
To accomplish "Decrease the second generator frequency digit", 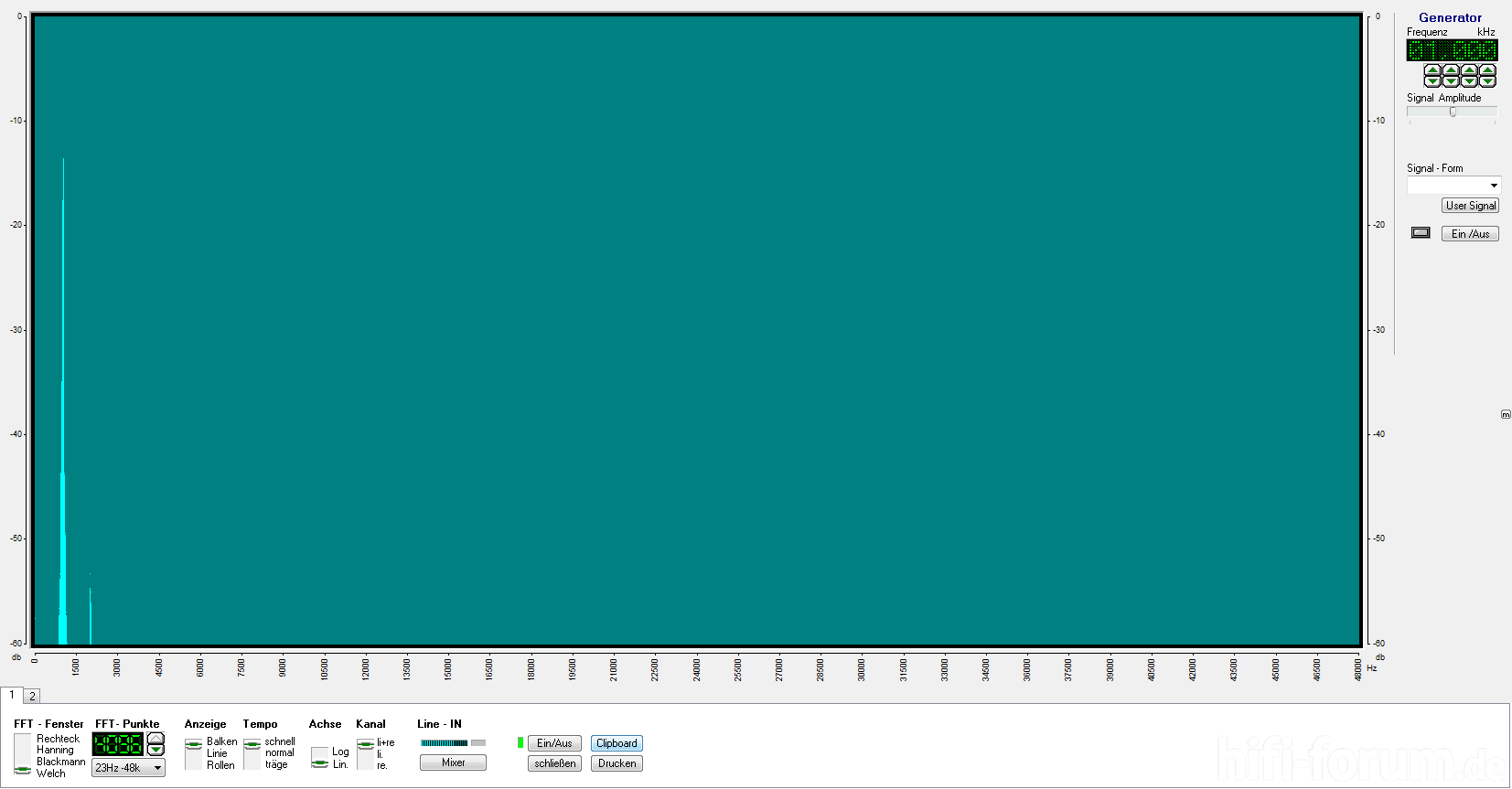I will [1451, 81].
